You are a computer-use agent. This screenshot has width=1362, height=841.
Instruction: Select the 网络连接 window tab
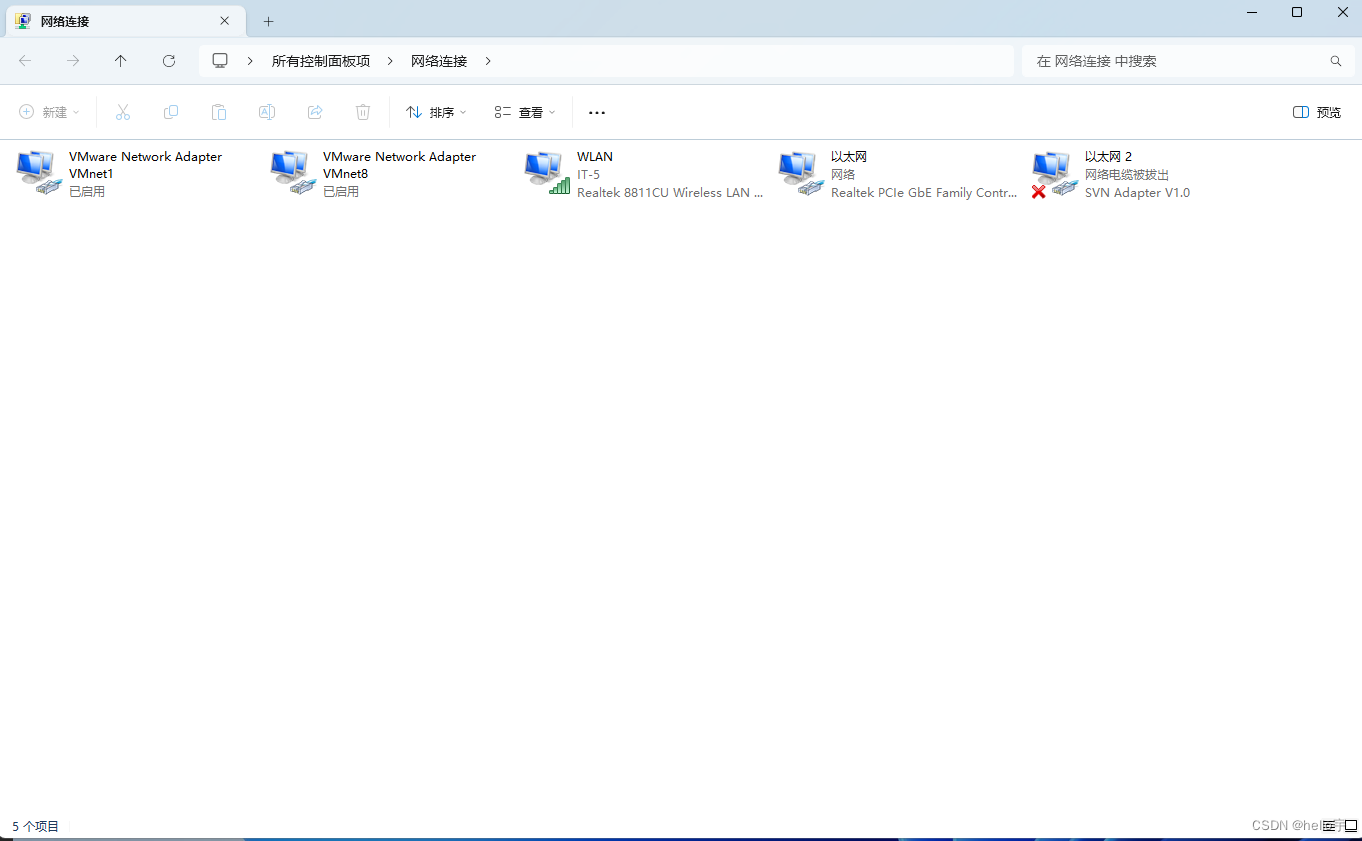click(x=125, y=21)
